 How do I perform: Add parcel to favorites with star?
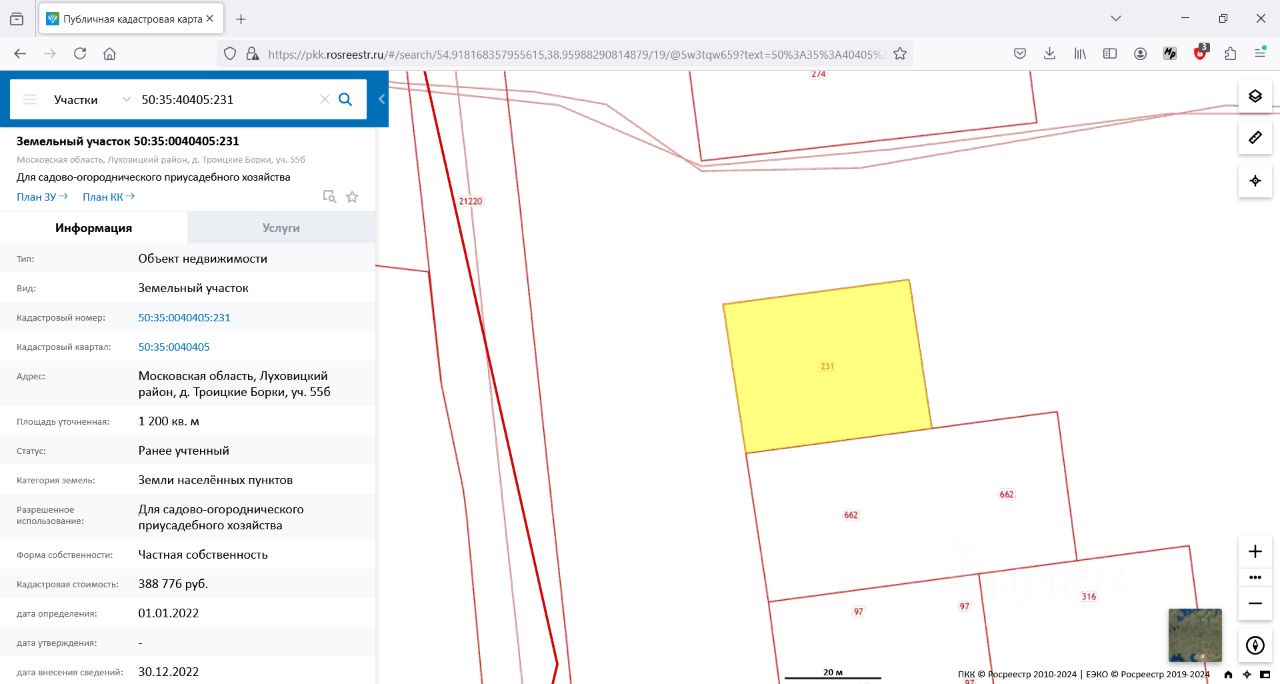[352, 197]
